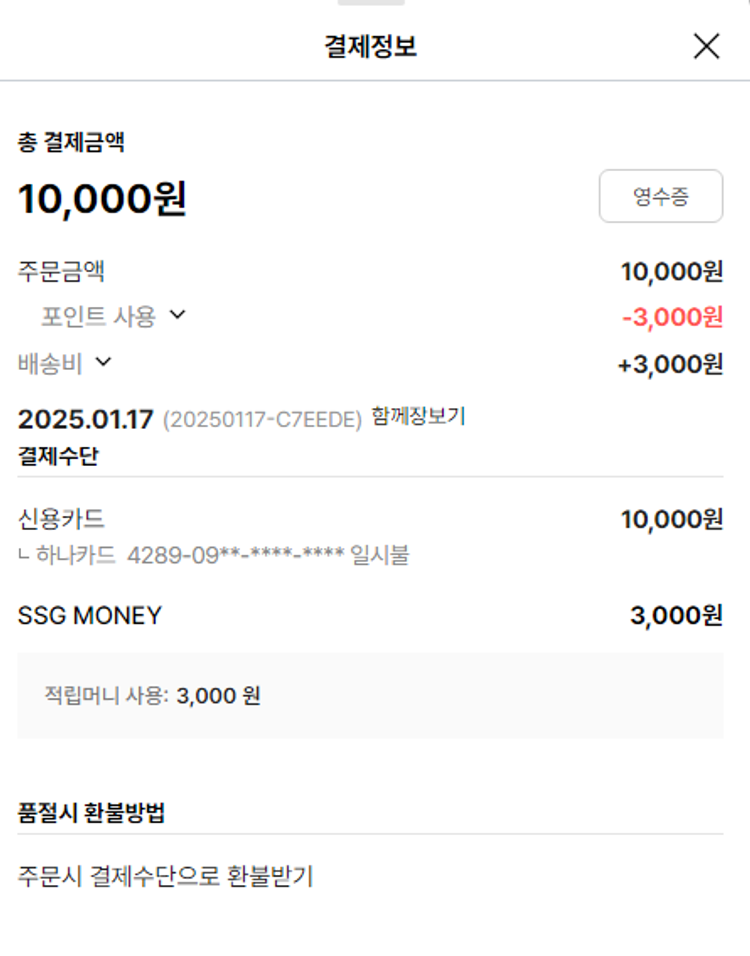The height and width of the screenshot is (956, 750).
Task: Expand the 포인트 사용 chevron arrow
Action: (177, 315)
